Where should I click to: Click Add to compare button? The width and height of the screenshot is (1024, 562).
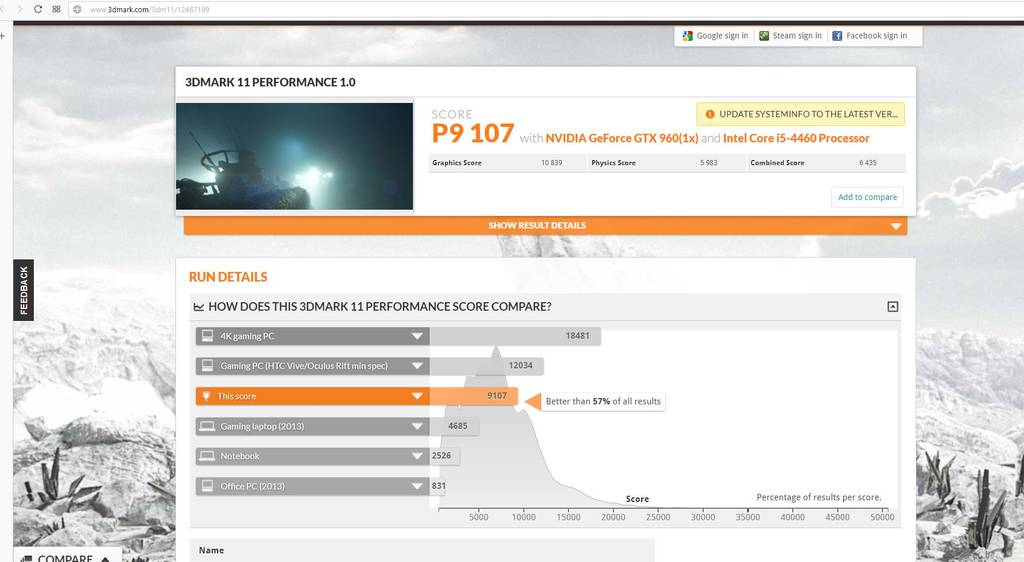click(867, 197)
